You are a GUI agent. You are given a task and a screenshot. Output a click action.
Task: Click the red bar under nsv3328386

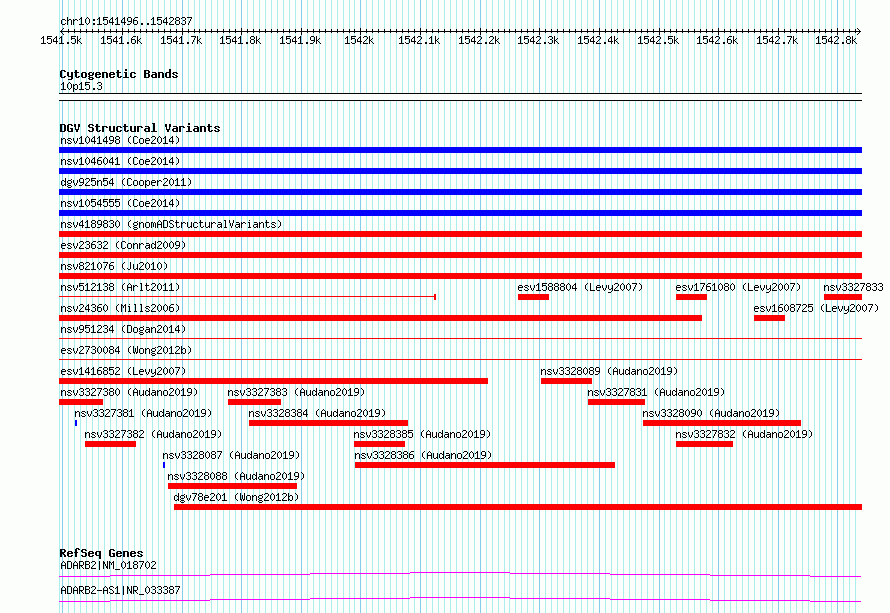click(485, 465)
